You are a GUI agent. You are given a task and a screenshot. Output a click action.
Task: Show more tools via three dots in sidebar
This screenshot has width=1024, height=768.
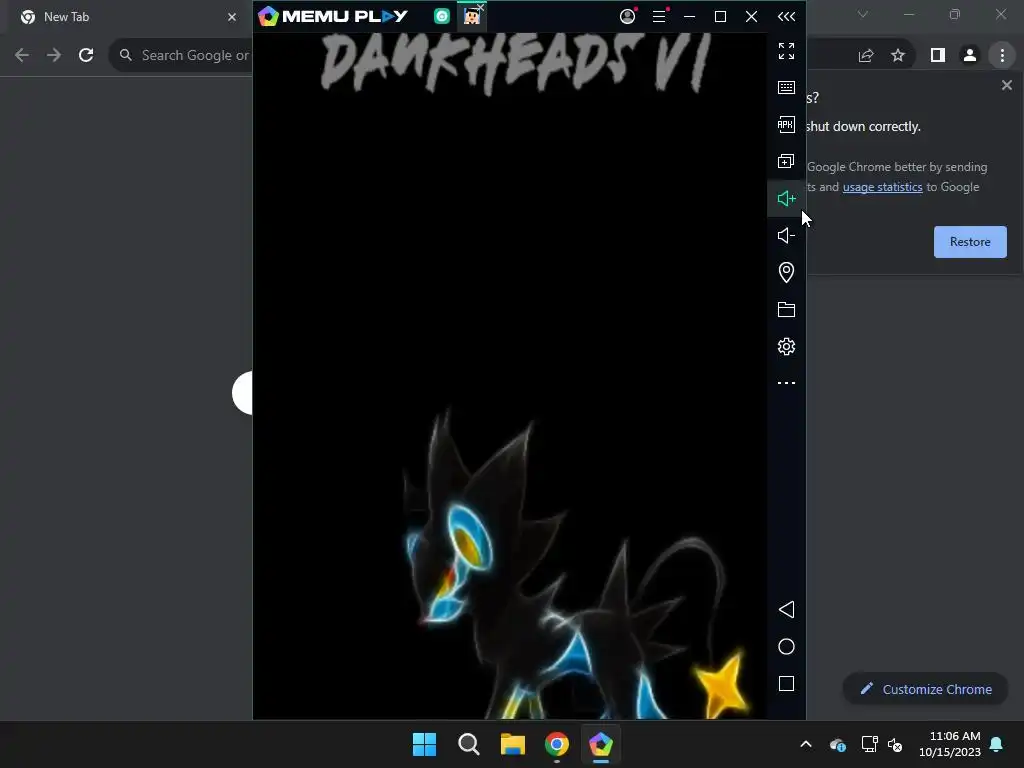click(786, 383)
